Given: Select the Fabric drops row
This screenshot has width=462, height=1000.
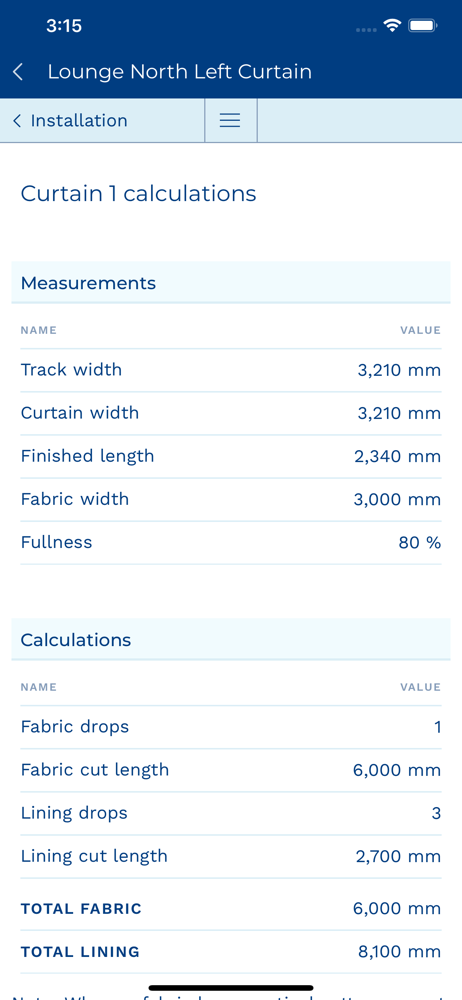Looking at the screenshot, I should (230, 727).
